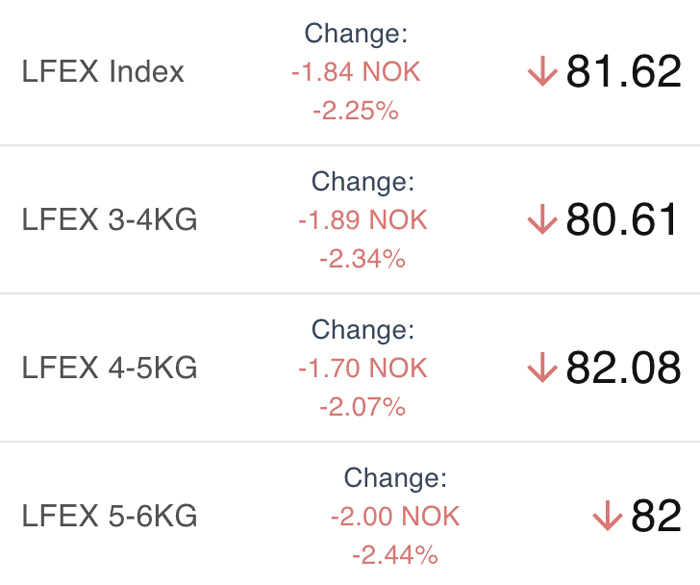This screenshot has height=585, width=700.
Task: Click the red down arrow beside 81.62
Action: 542,71
